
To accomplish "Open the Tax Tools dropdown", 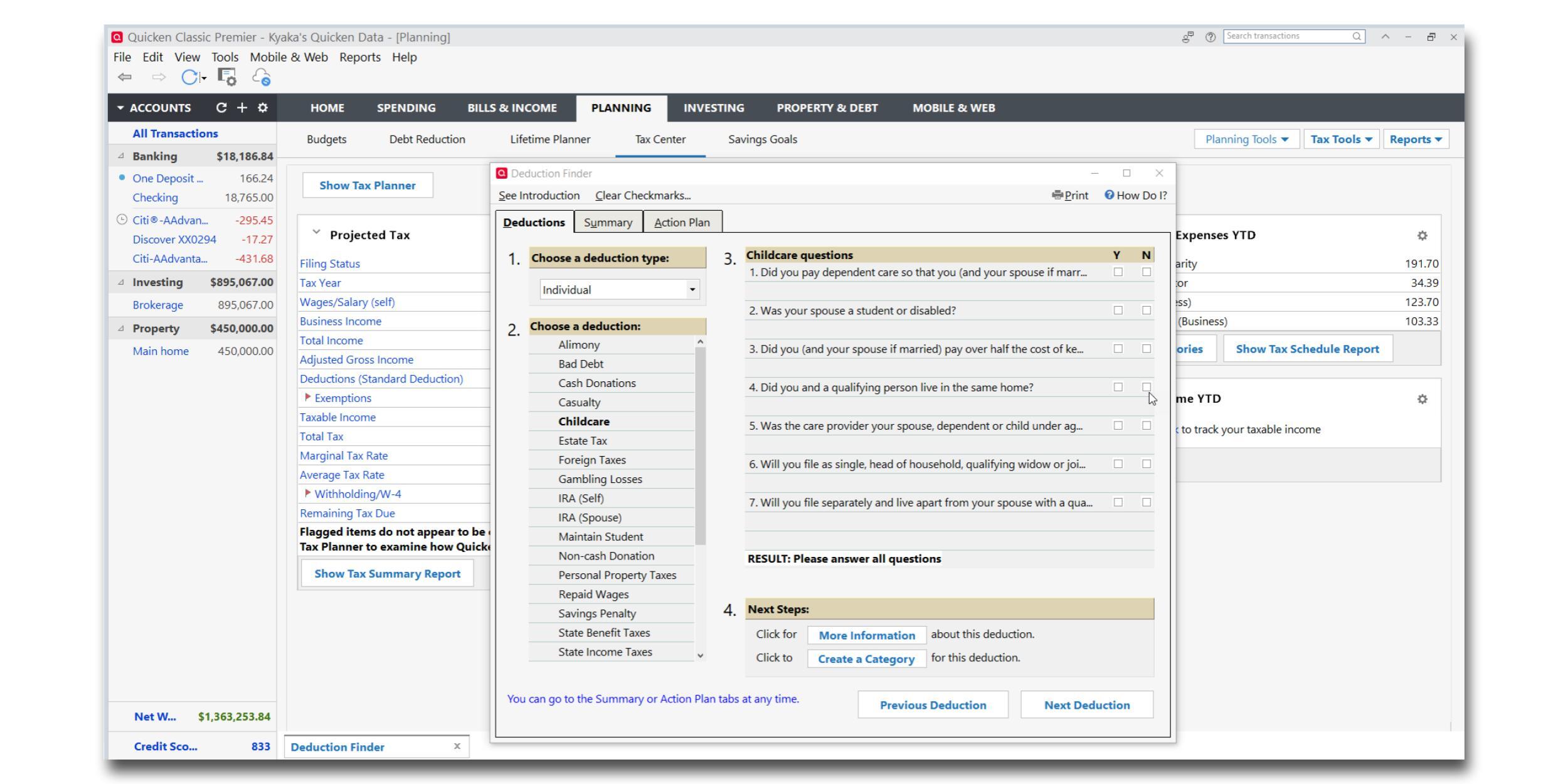I will click(1341, 139).
